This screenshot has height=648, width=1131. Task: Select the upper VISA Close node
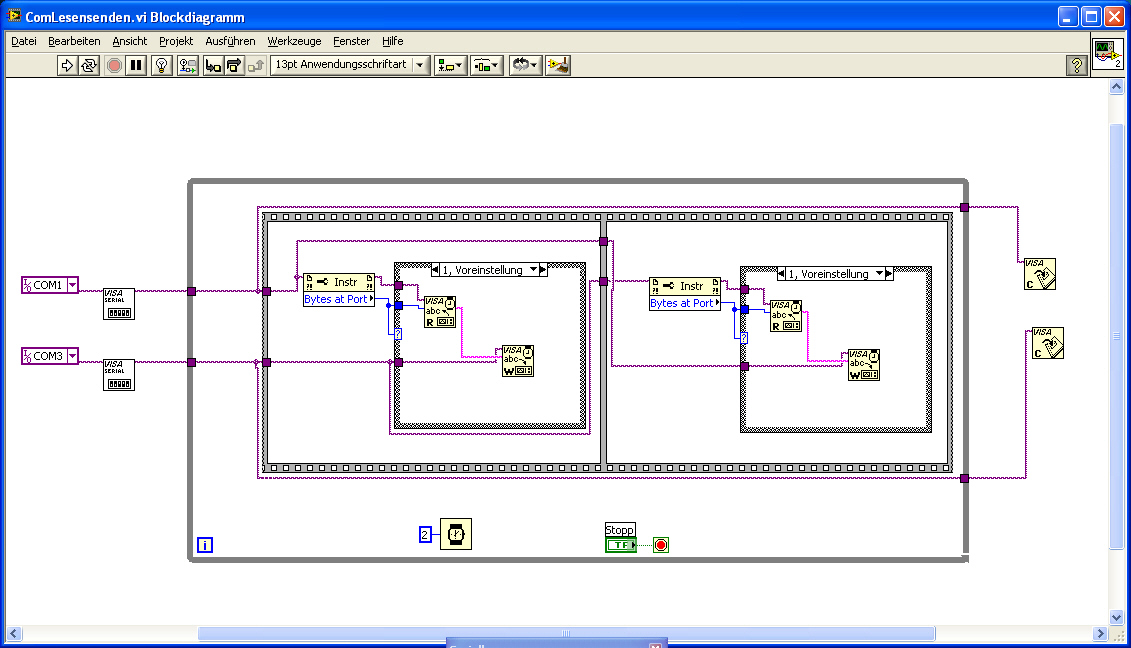point(1039,274)
